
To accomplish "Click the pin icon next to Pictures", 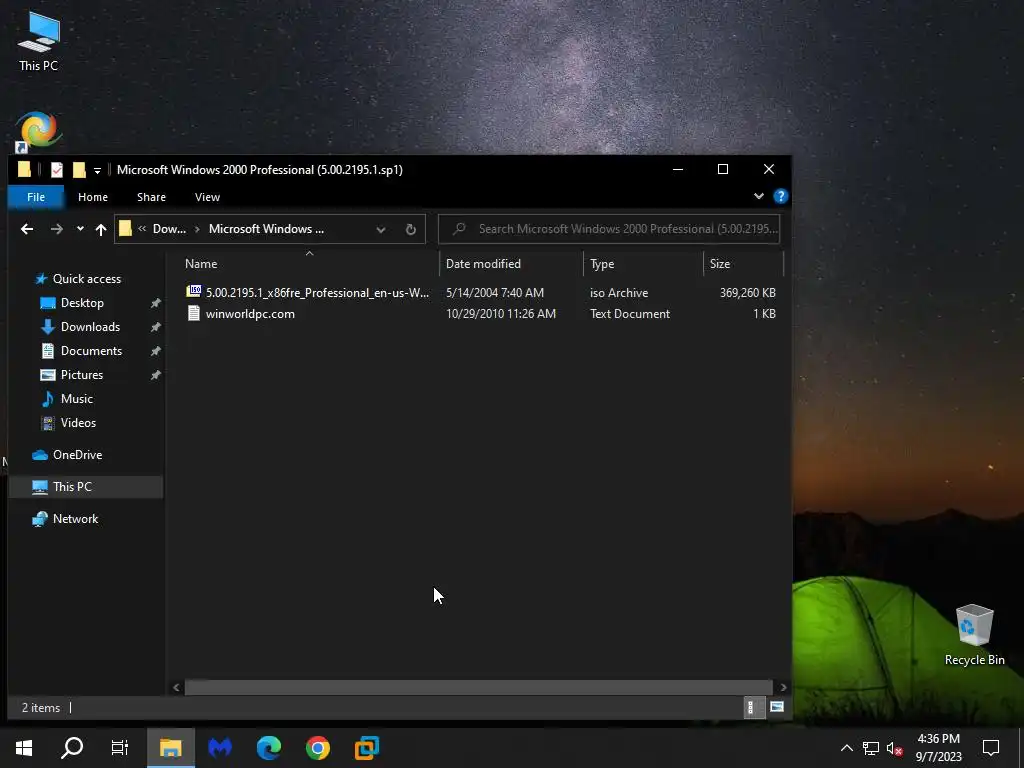I will (x=155, y=375).
